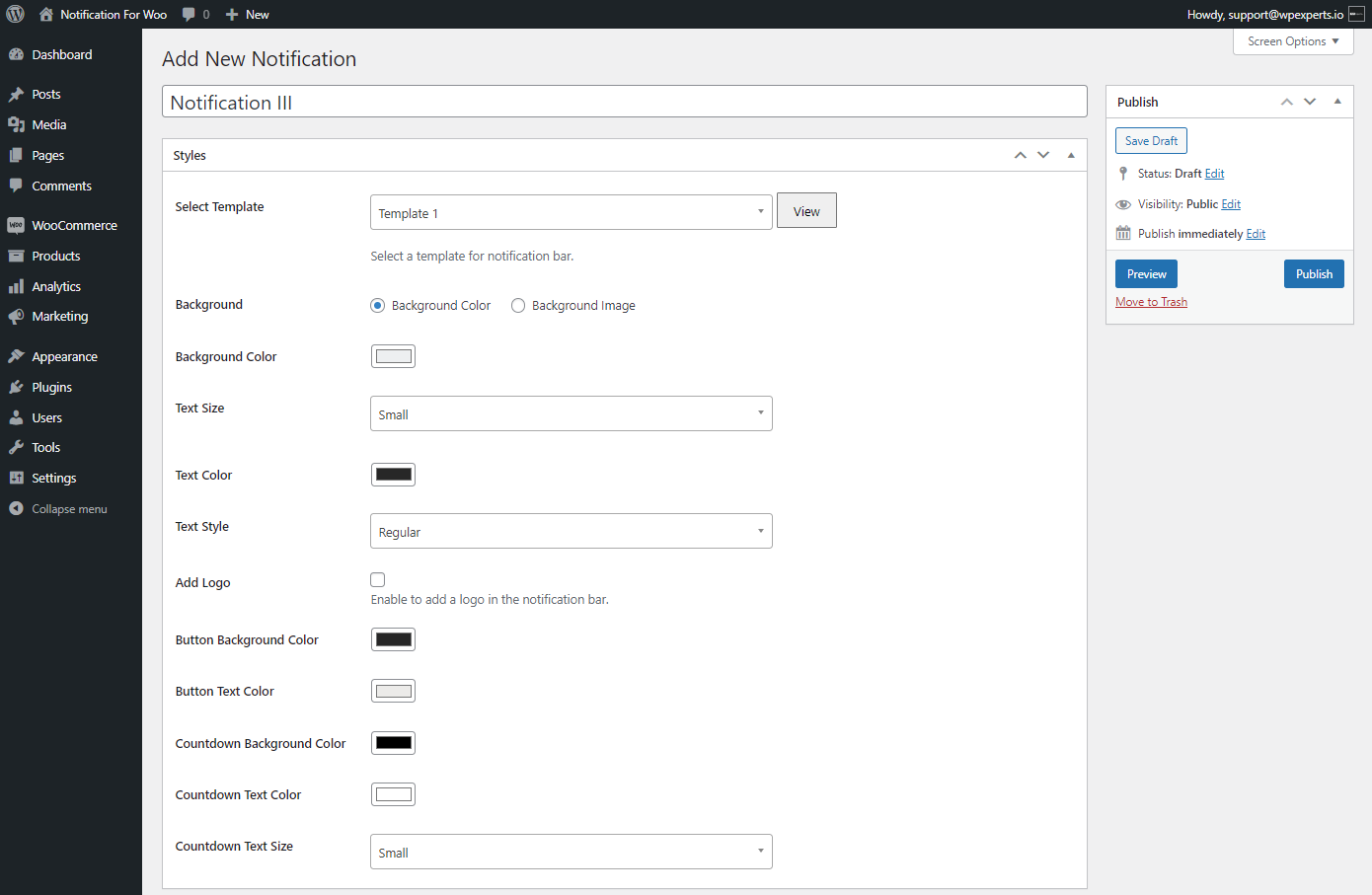Open the Countdown Text Size dropdown

572,852
